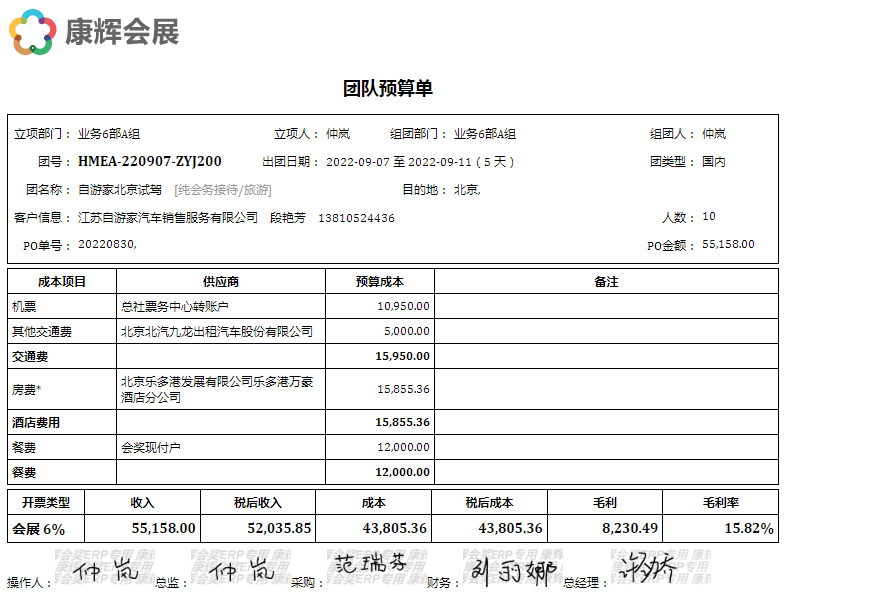The width and height of the screenshot is (876, 600).
Task: Click the 团队预算单 document title
Action: coord(388,89)
